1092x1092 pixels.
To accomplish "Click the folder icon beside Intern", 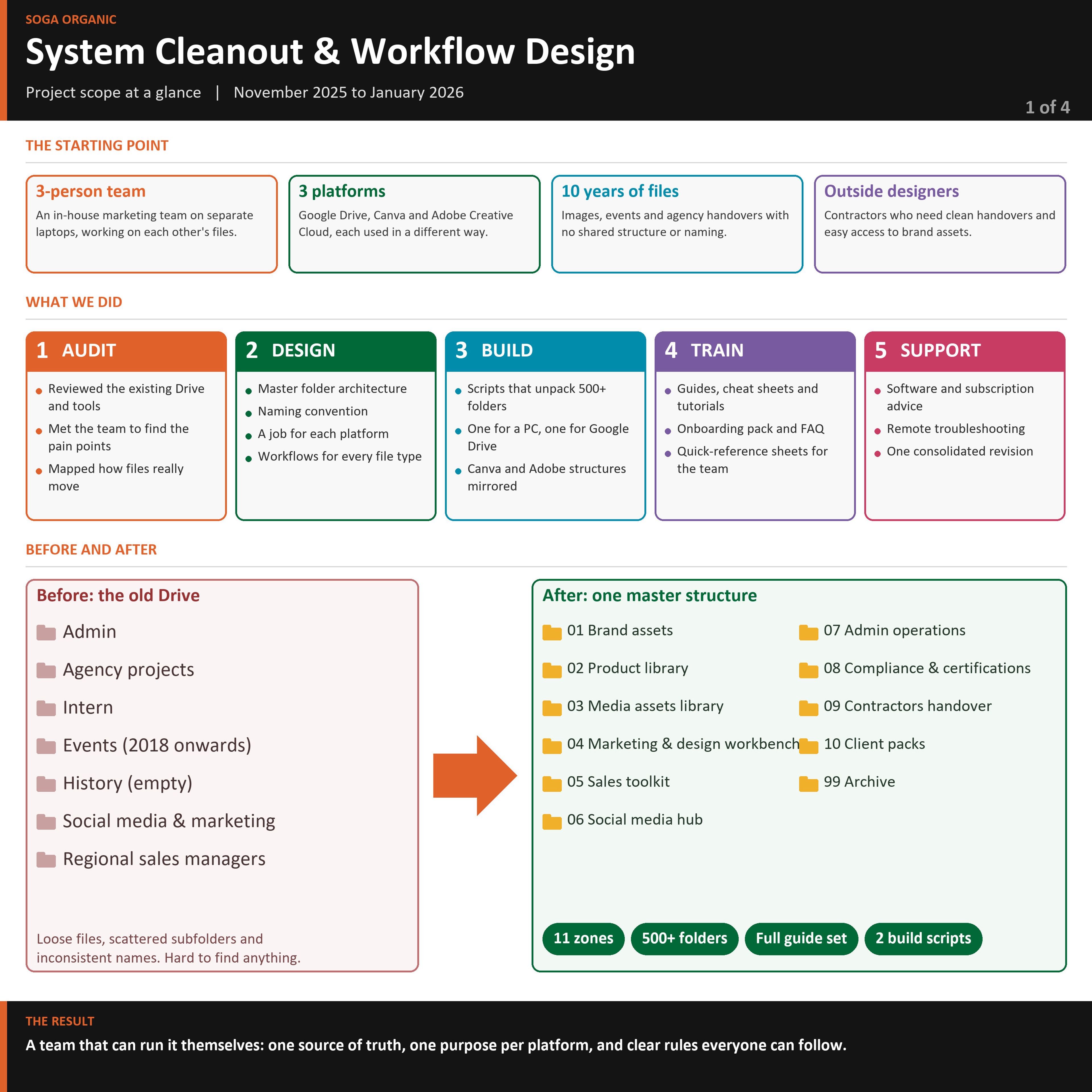I will pyautogui.click(x=46, y=708).
